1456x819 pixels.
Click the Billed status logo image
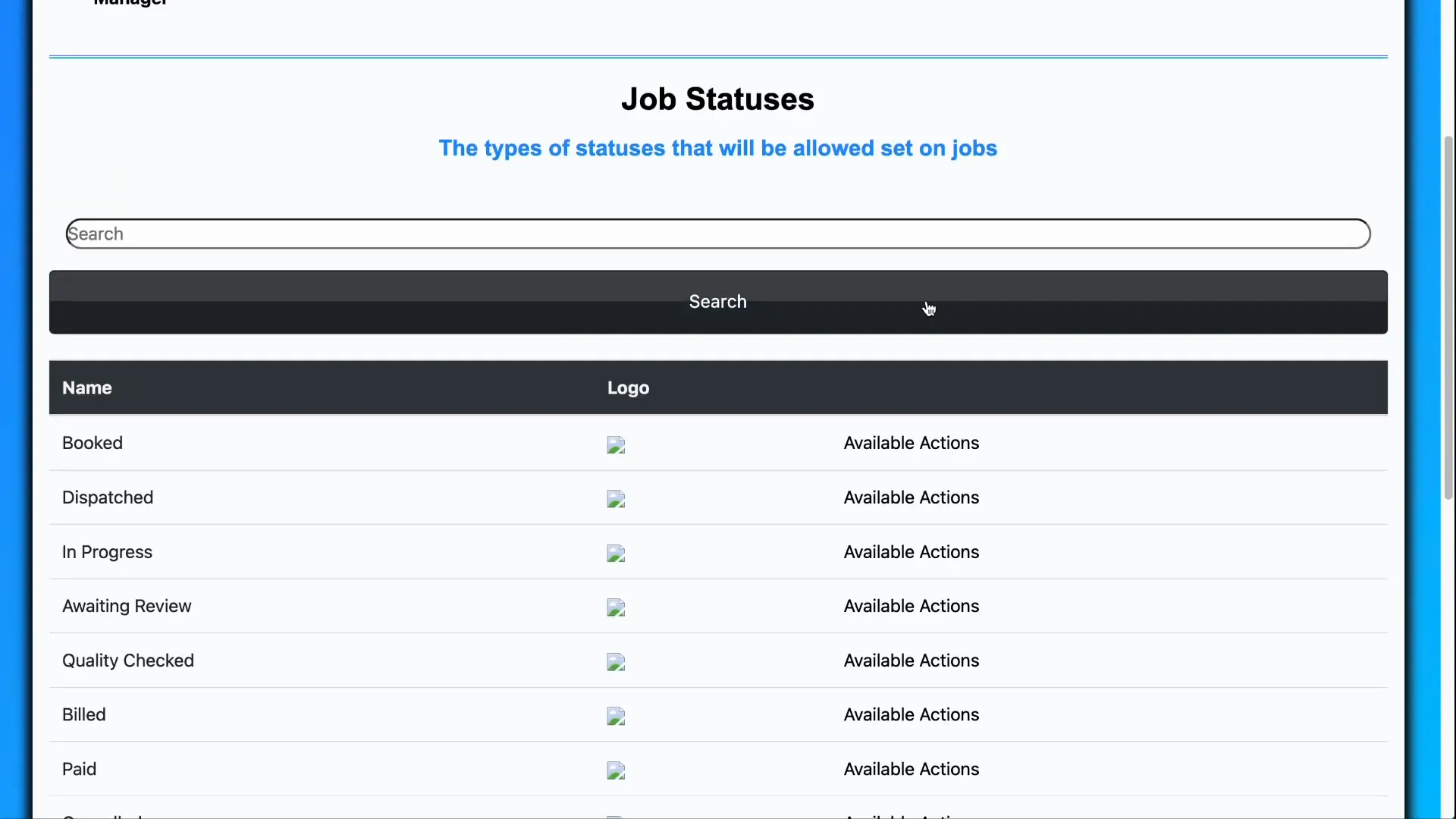coord(616,717)
